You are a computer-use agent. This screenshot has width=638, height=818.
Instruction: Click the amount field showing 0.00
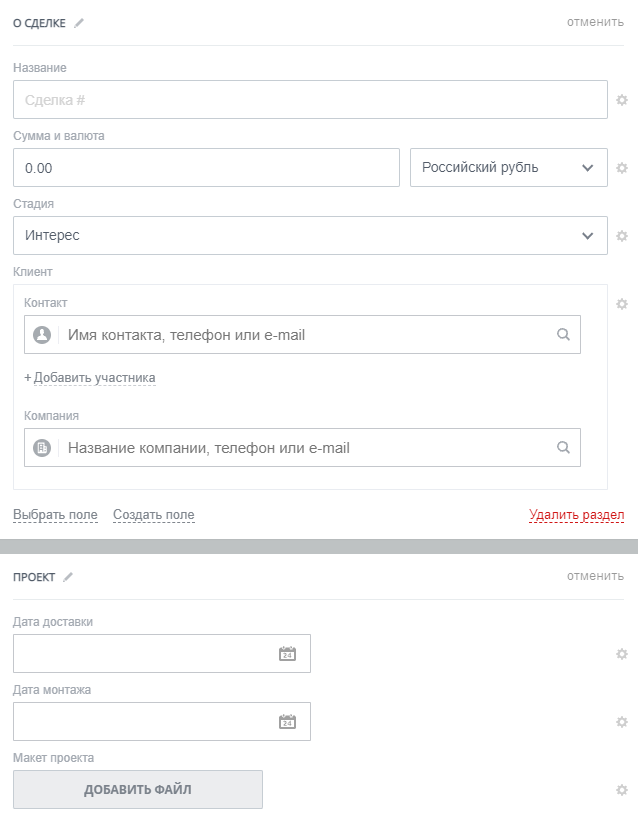(206, 168)
